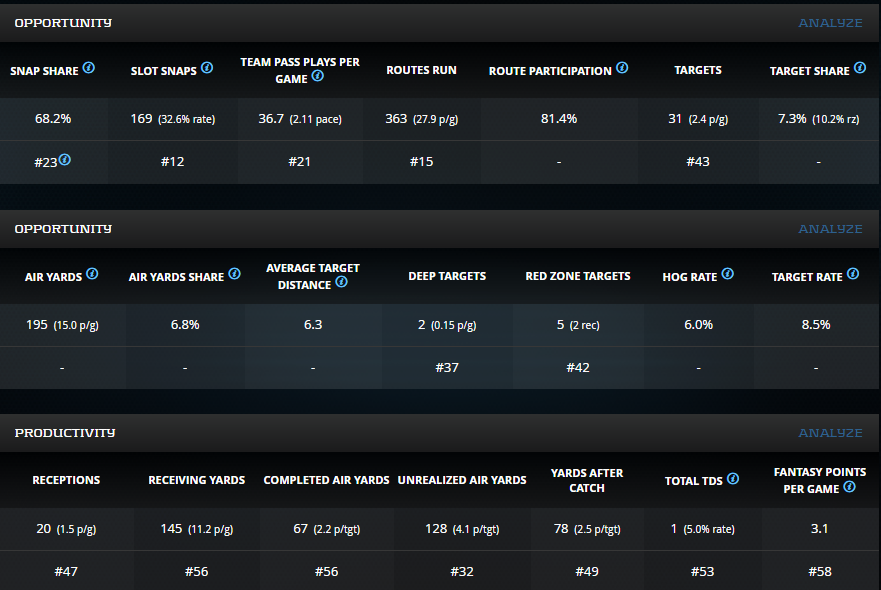This screenshot has width=881, height=590.
Task: Click the info icon beside Target Rate
Action: coord(853,274)
